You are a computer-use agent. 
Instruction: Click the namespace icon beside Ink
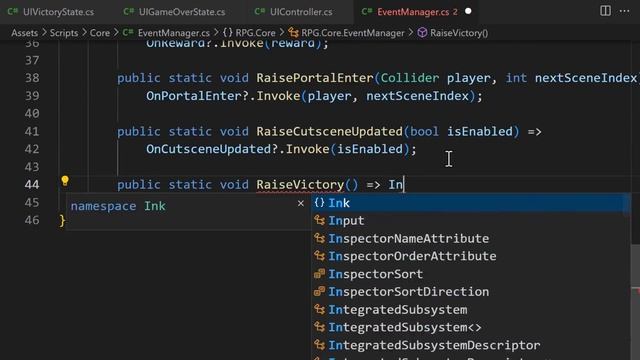pos(319,202)
